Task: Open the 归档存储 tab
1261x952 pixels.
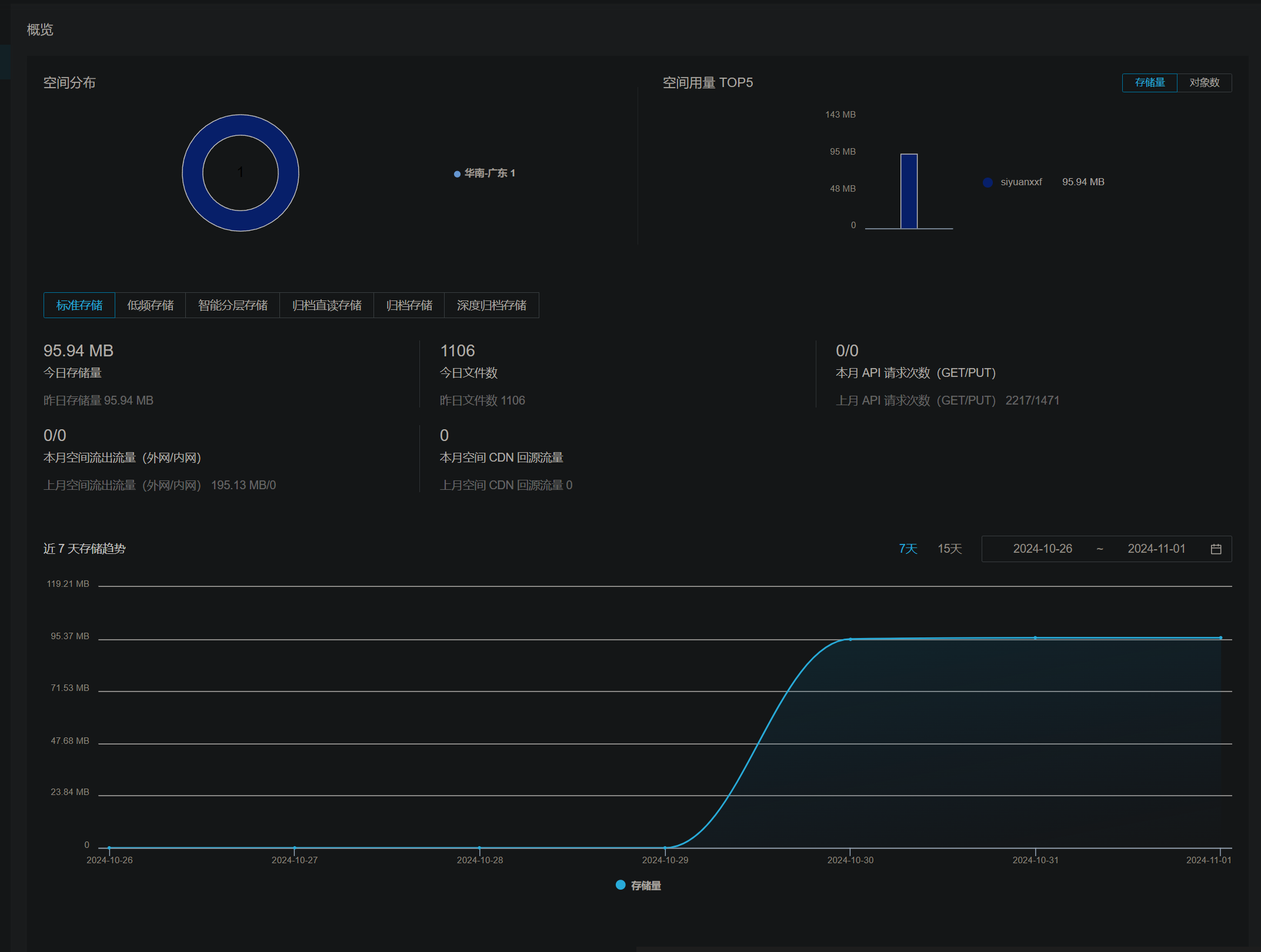Action: pos(409,305)
